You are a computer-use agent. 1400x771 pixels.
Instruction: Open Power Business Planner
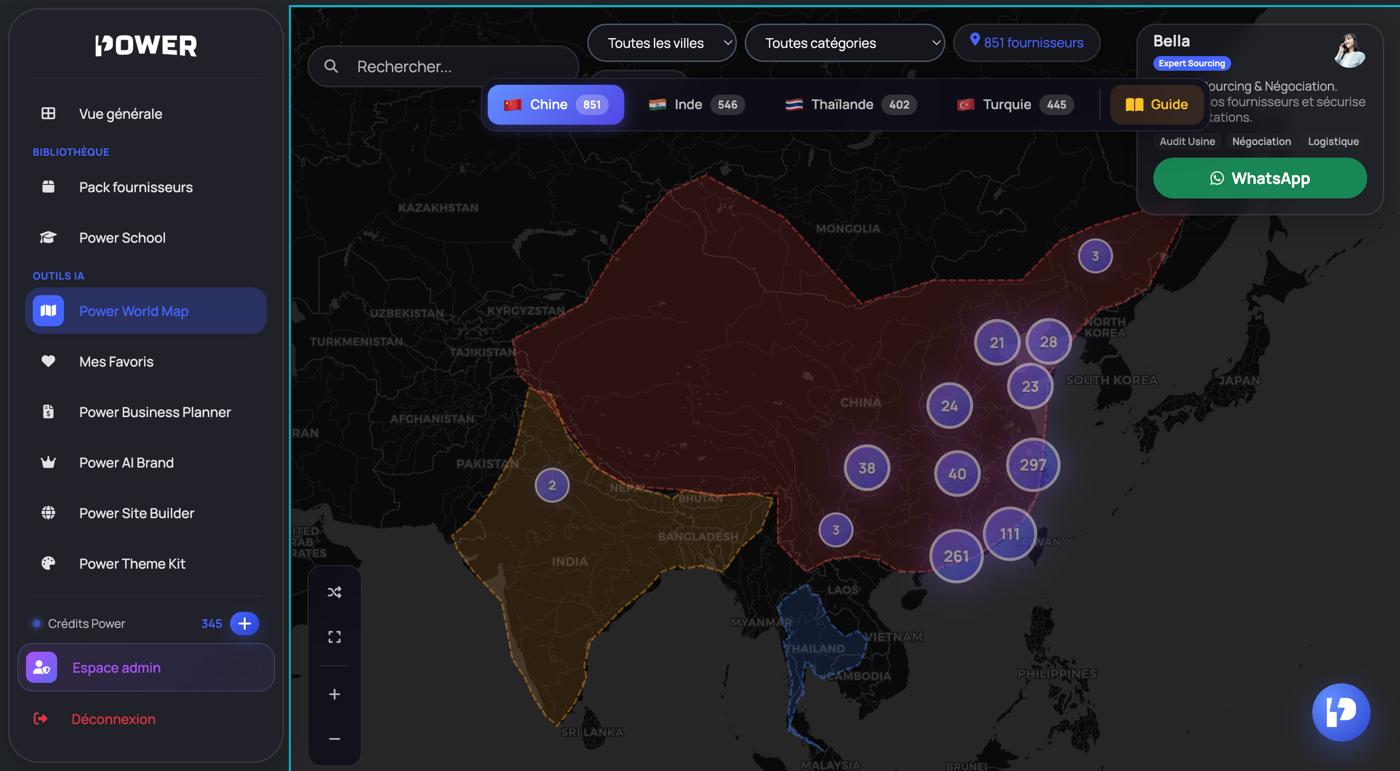pyautogui.click(x=146, y=412)
